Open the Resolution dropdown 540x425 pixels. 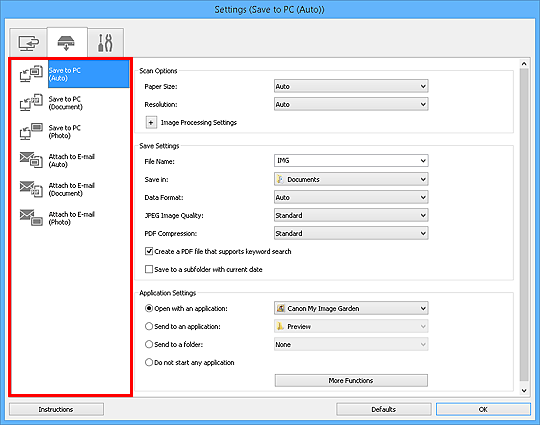pyautogui.click(x=351, y=104)
